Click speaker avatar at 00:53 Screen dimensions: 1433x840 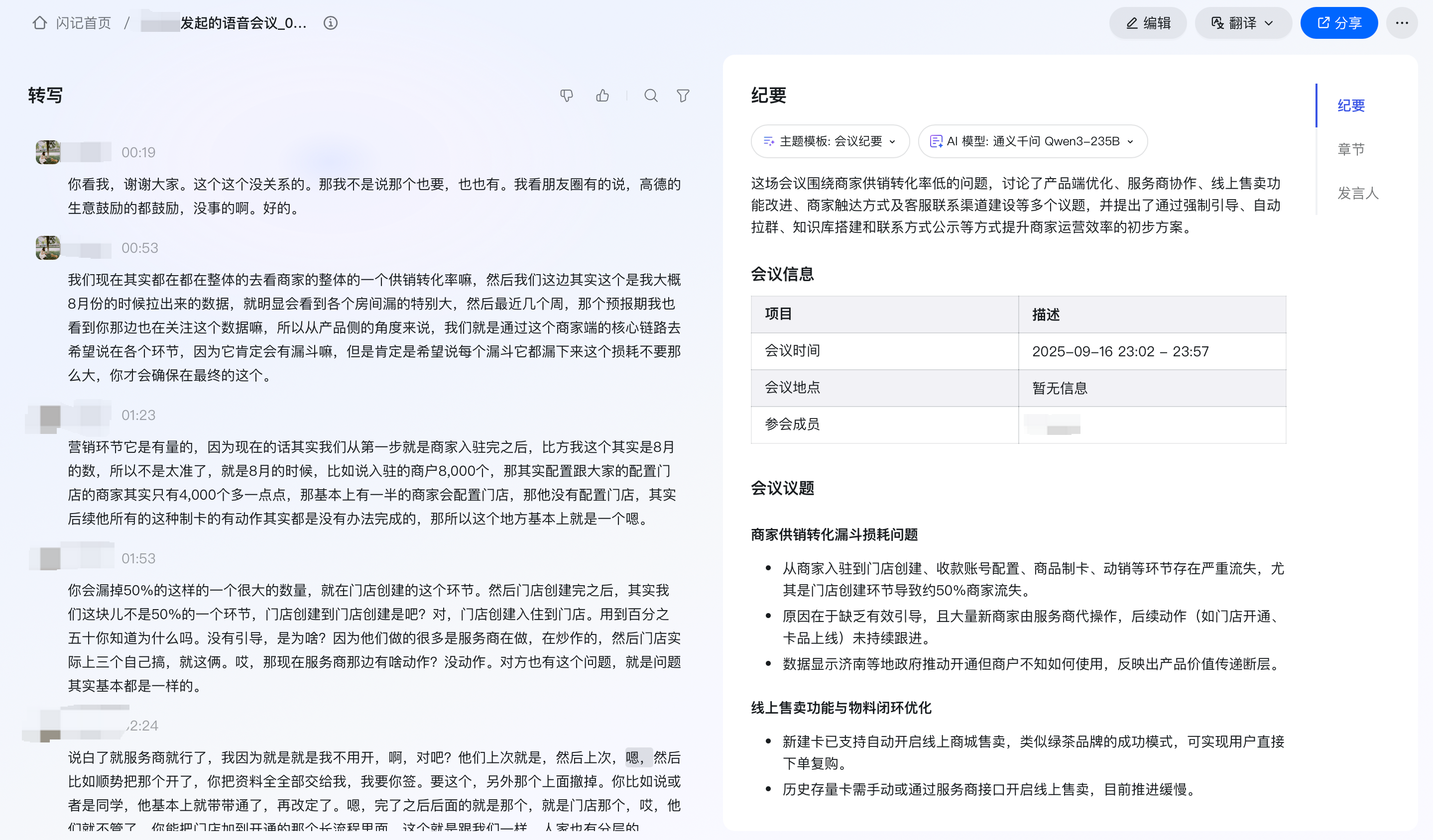coord(48,248)
